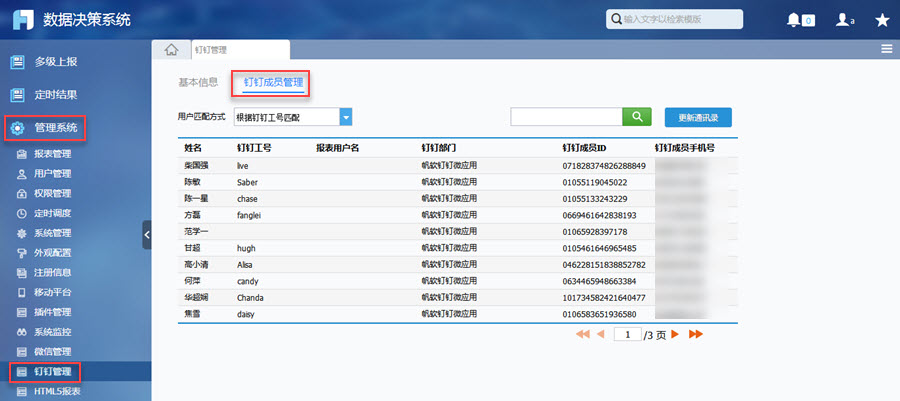Click the 用户管理 person icon
900x401 pixels.
pos(22,173)
